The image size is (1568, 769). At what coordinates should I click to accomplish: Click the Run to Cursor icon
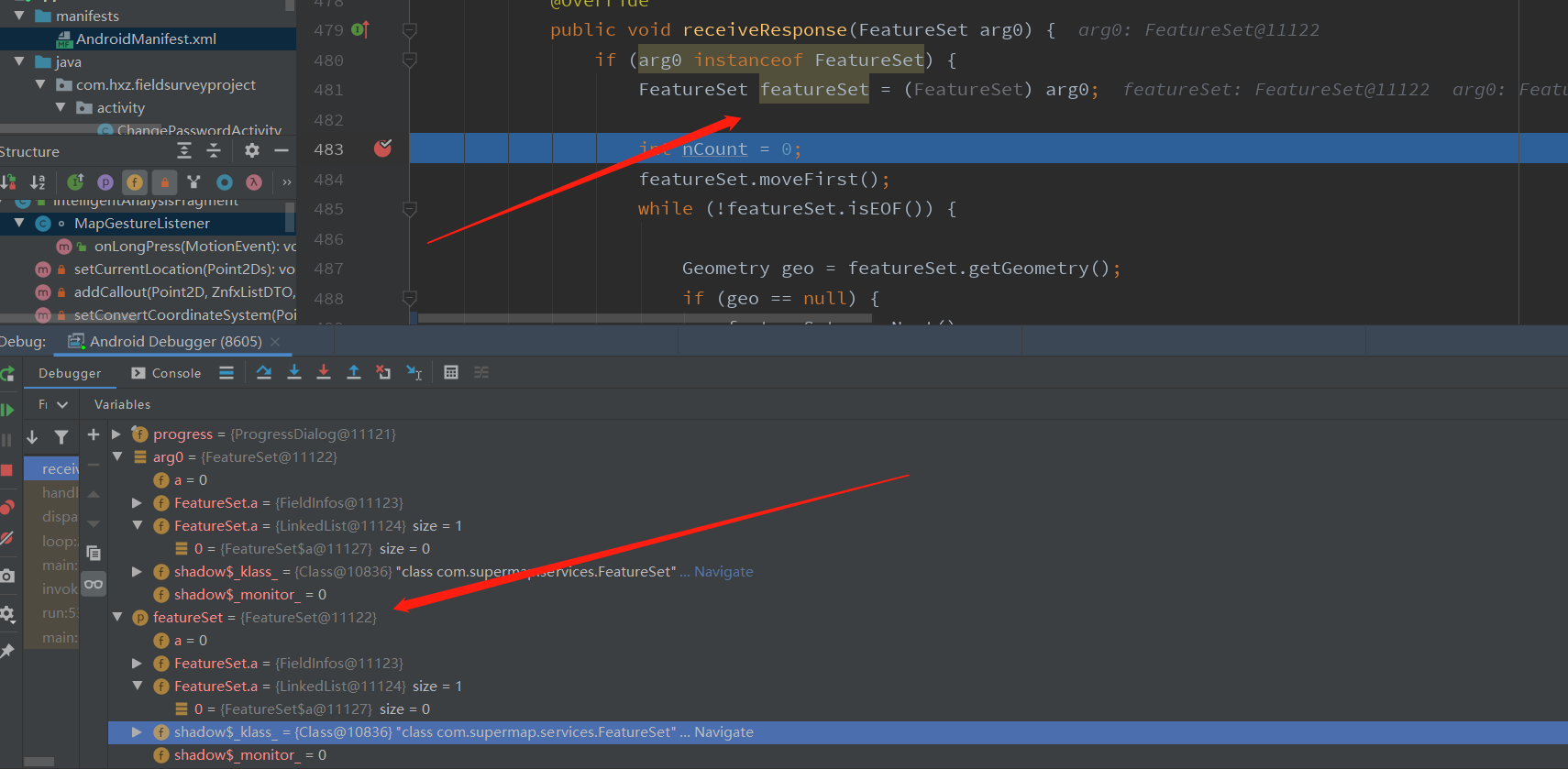click(x=414, y=372)
